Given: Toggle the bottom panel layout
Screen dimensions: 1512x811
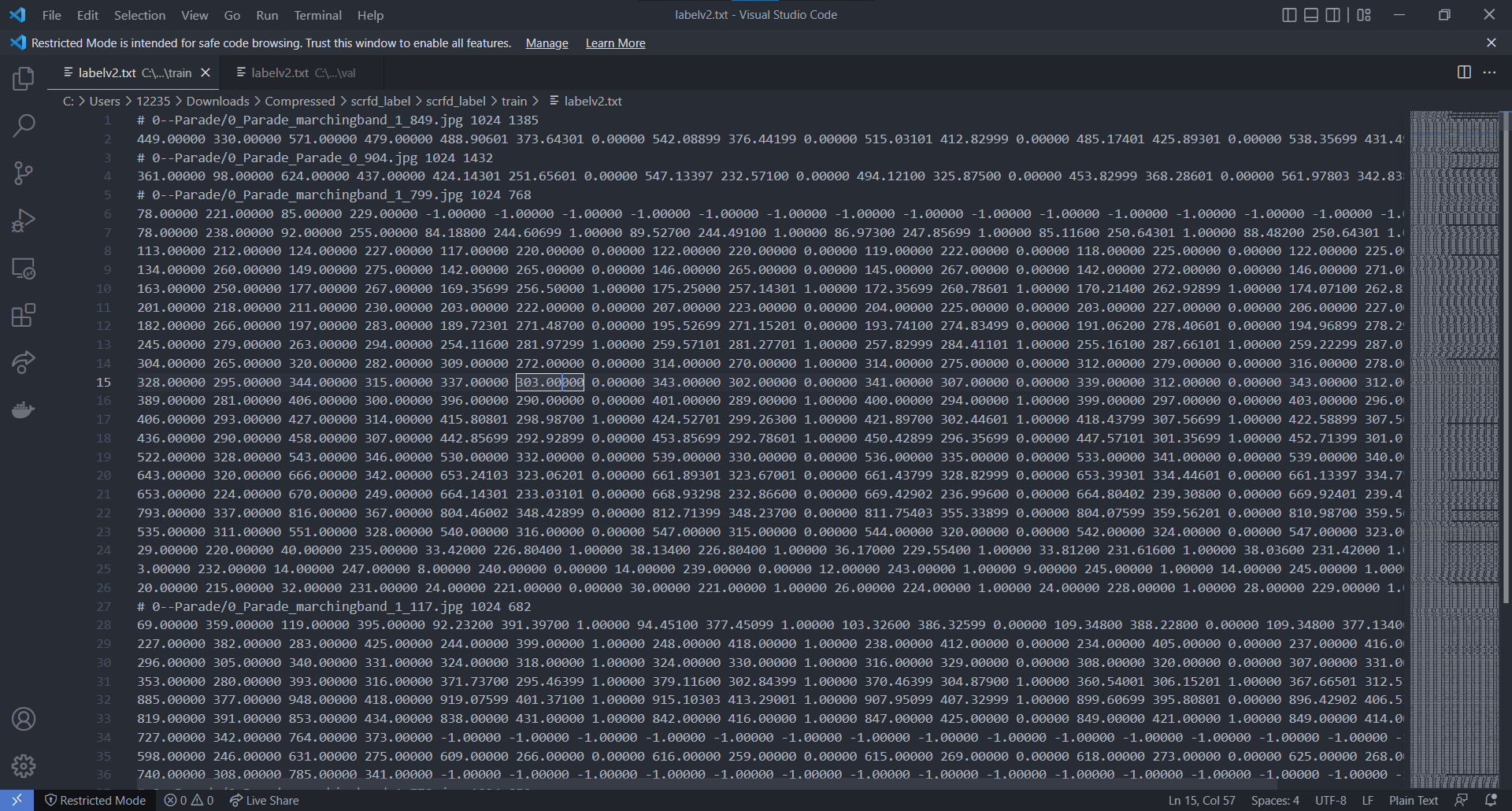Looking at the screenshot, I should tap(1311, 15).
